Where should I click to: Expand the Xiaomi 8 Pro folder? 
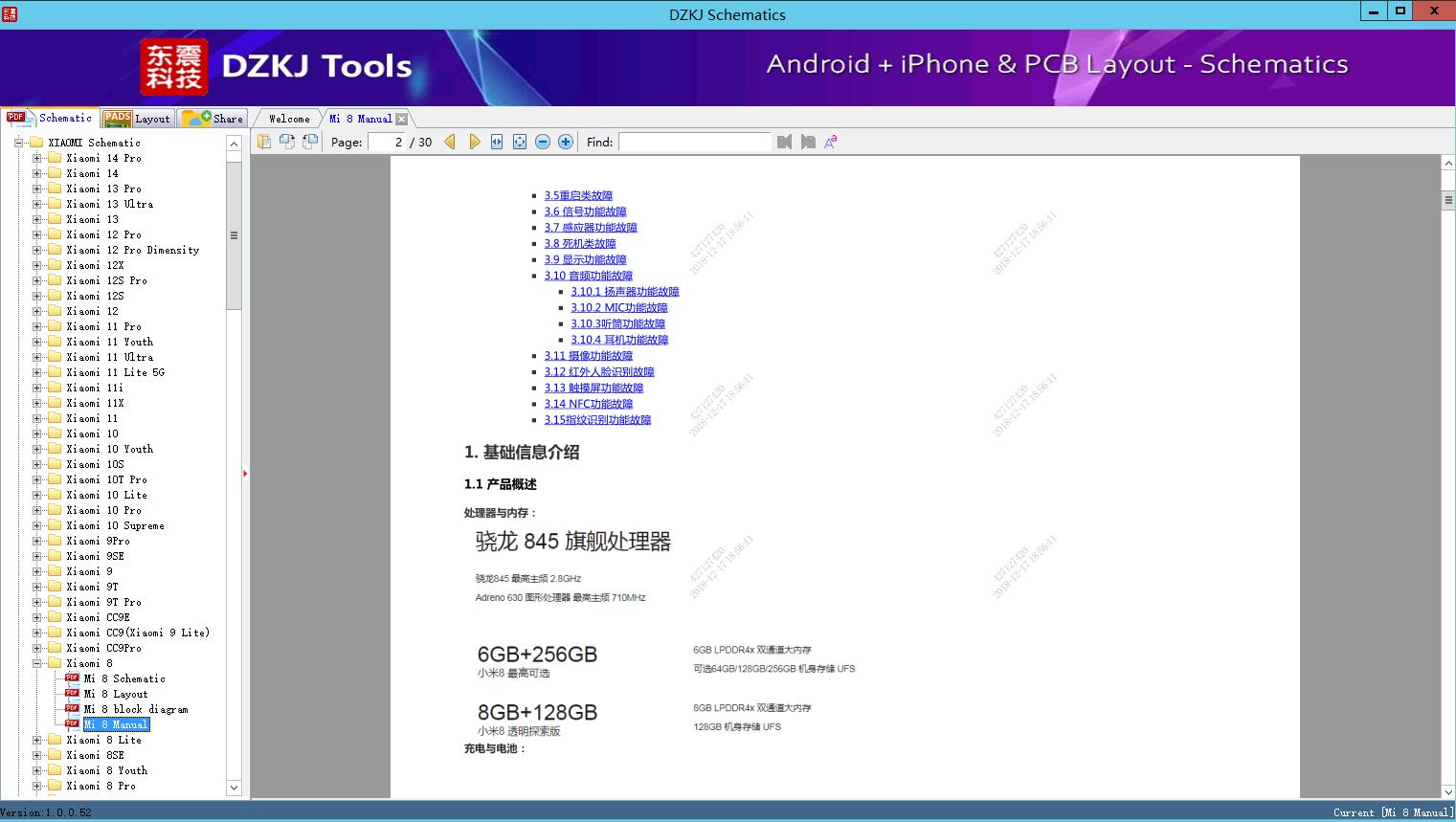point(36,786)
